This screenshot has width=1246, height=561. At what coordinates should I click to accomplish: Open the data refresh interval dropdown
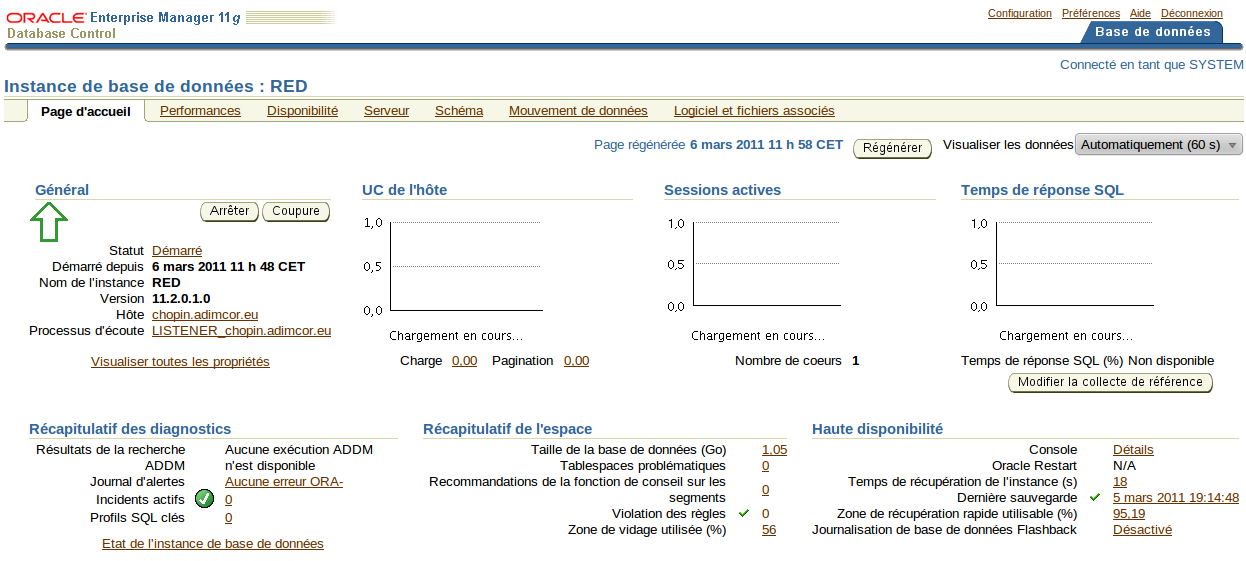click(1159, 145)
